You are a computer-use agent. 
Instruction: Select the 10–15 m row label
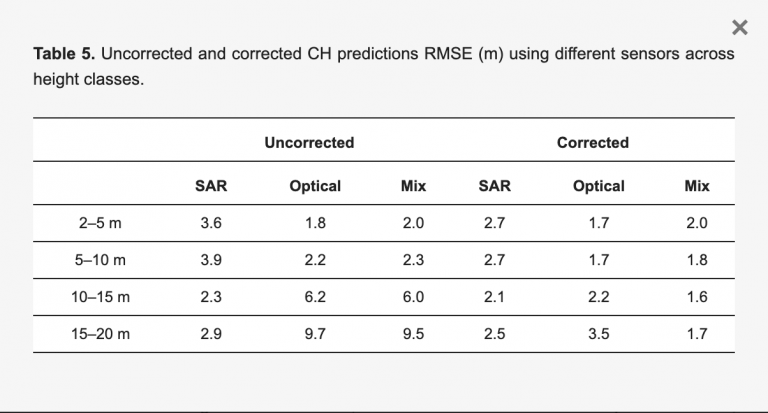coord(100,297)
